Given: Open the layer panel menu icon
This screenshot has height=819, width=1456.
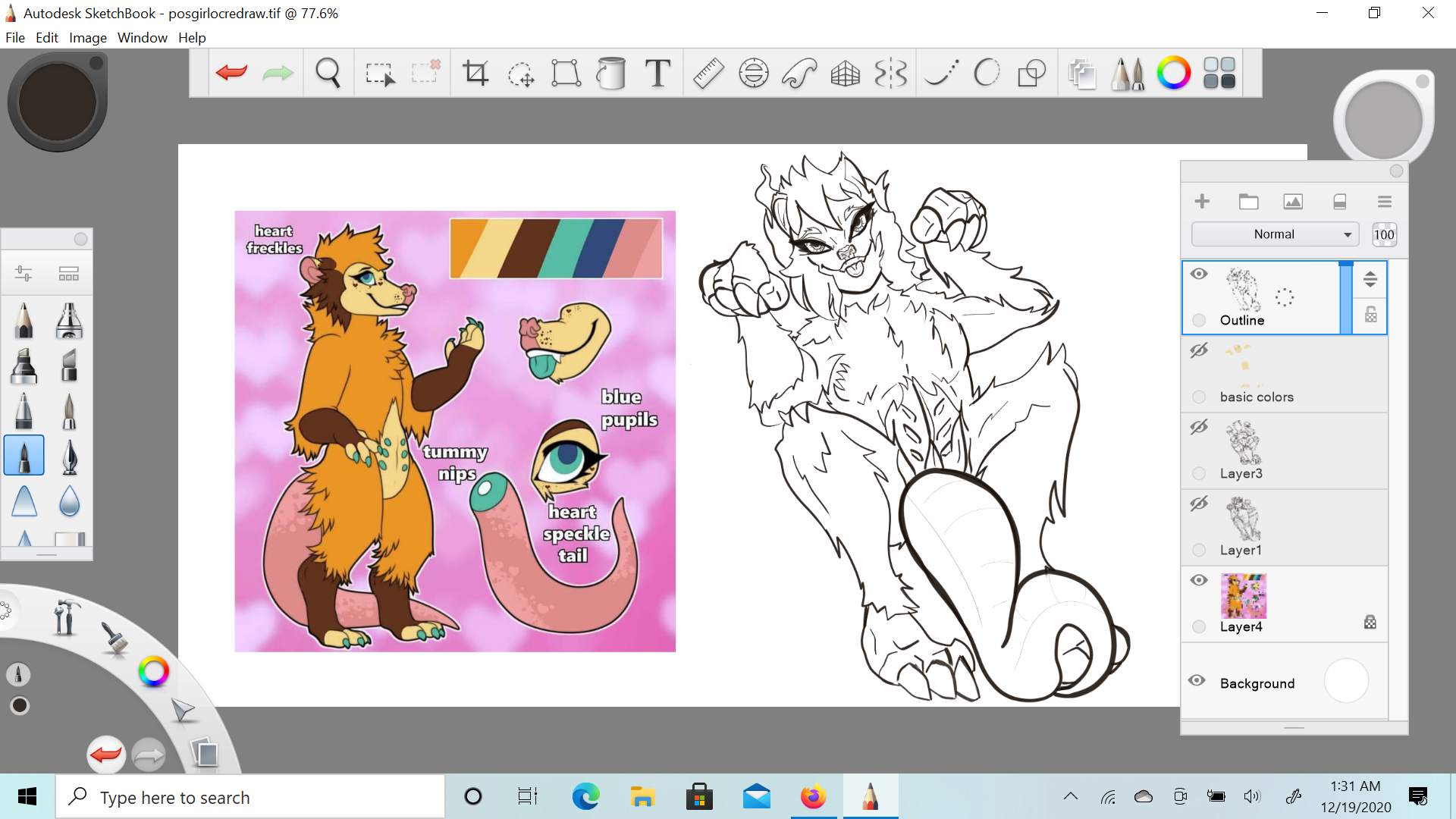Looking at the screenshot, I should tap(1384, 202).
